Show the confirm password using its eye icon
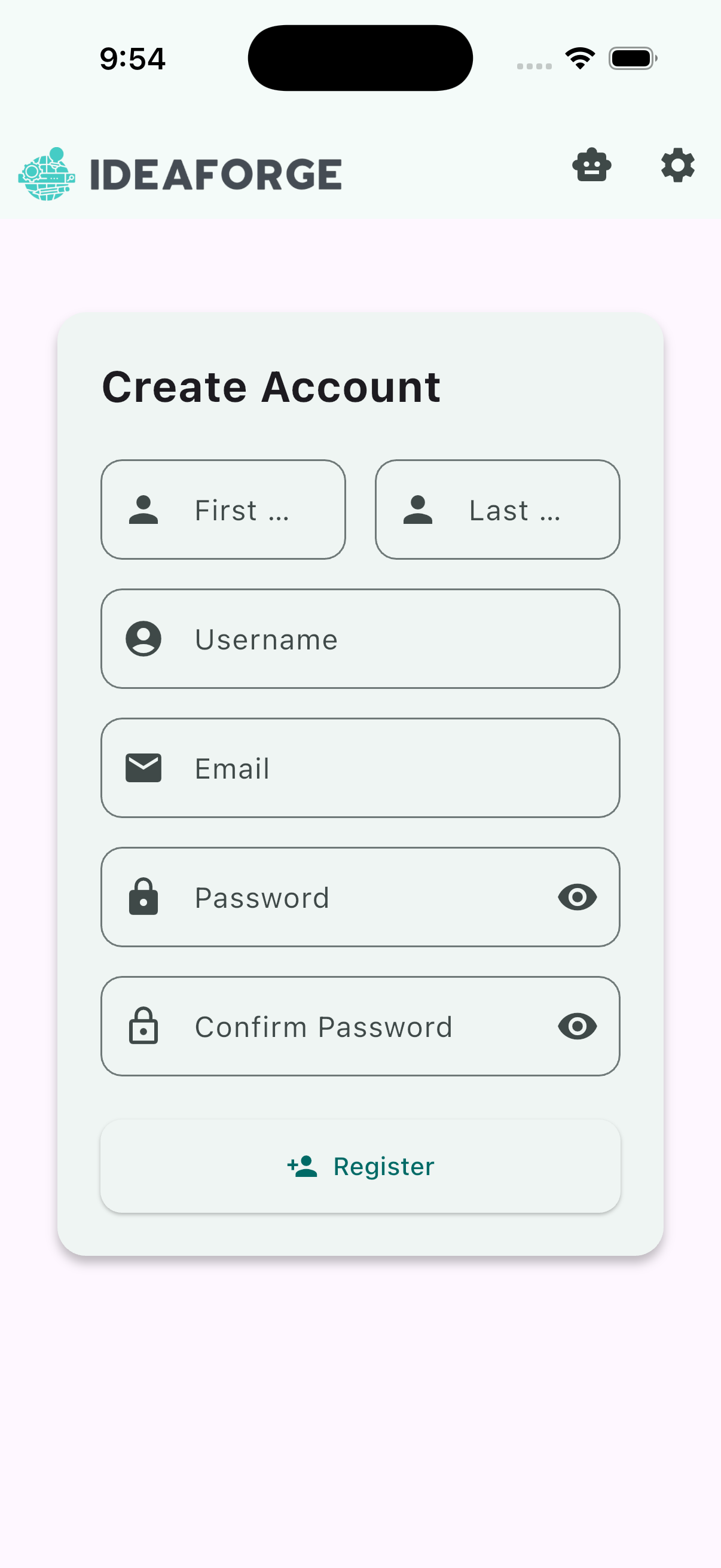Viewport: 721px width, 1568px height. point(576,1026)
